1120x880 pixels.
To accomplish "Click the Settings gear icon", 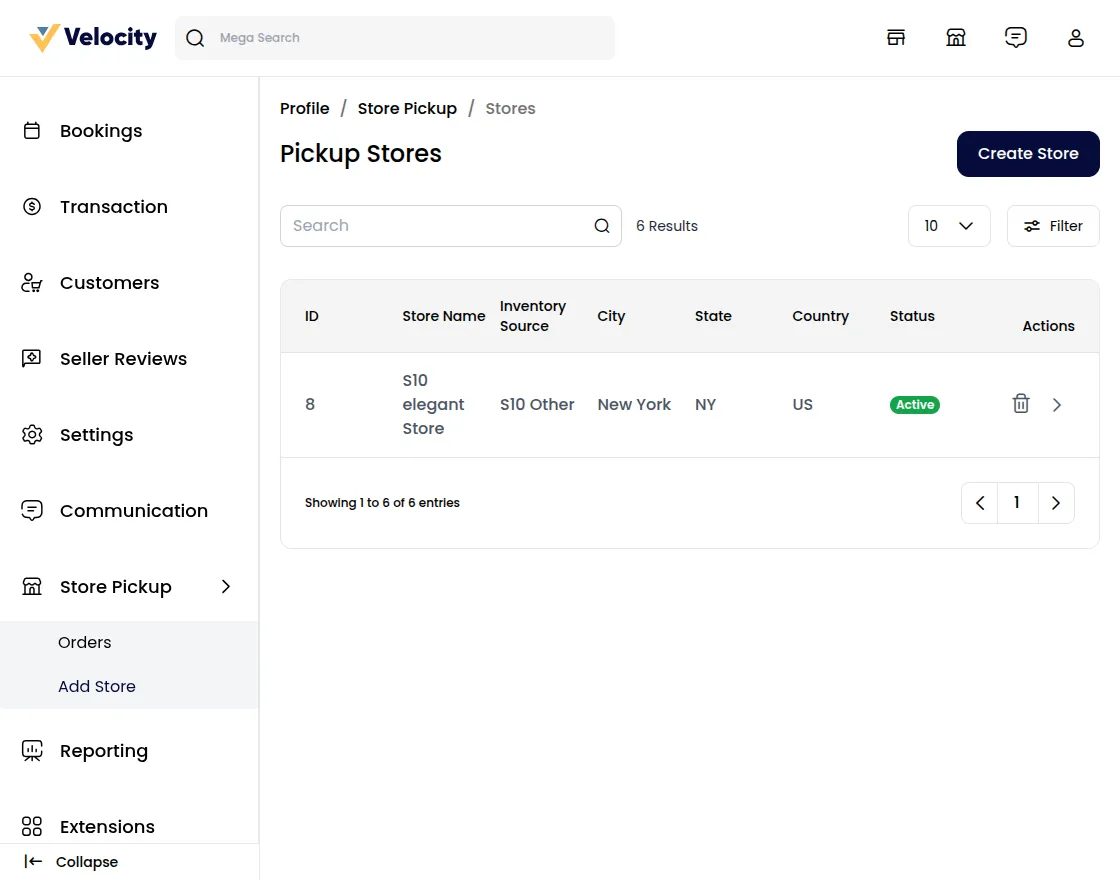I will 31,434.
